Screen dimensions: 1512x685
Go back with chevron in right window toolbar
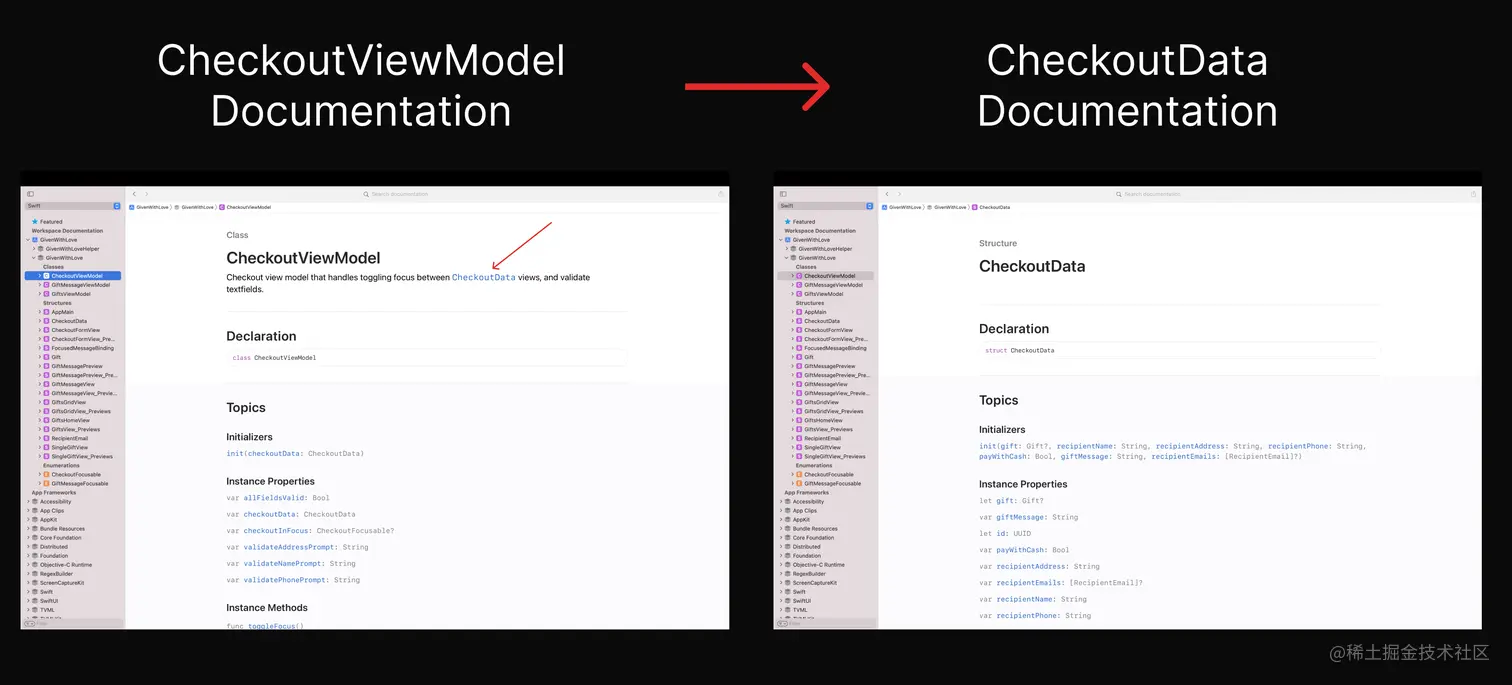888,194
